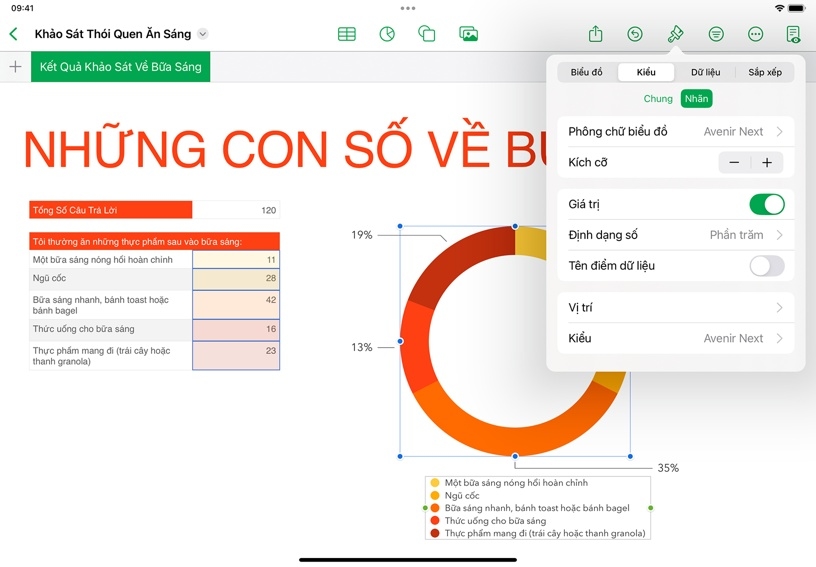Open Định dạng số number format options
This screenshot has width=816, height=567.
point(675,235)
